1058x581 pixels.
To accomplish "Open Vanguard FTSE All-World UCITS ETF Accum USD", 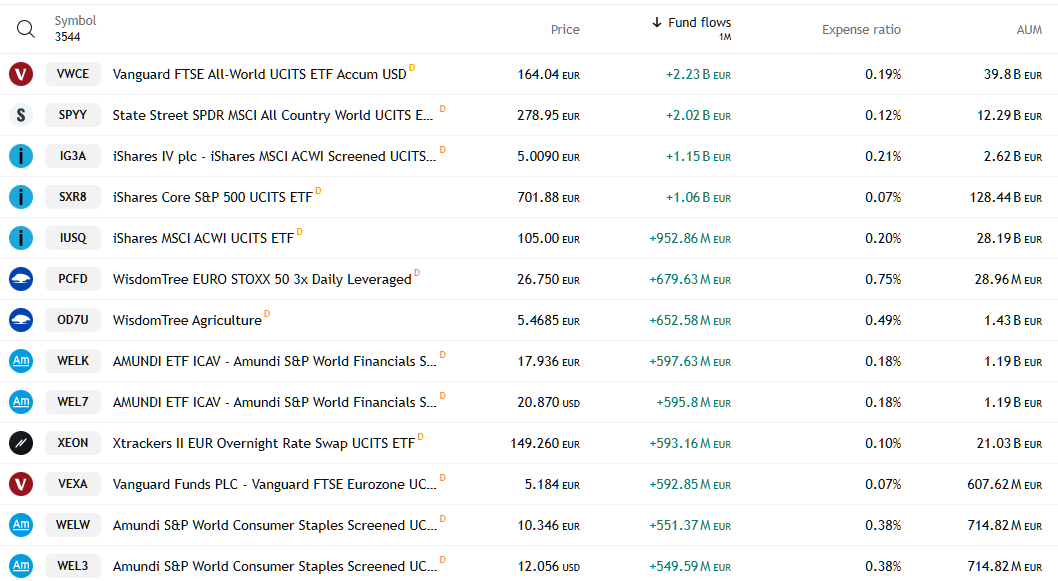I will [260, 74].
